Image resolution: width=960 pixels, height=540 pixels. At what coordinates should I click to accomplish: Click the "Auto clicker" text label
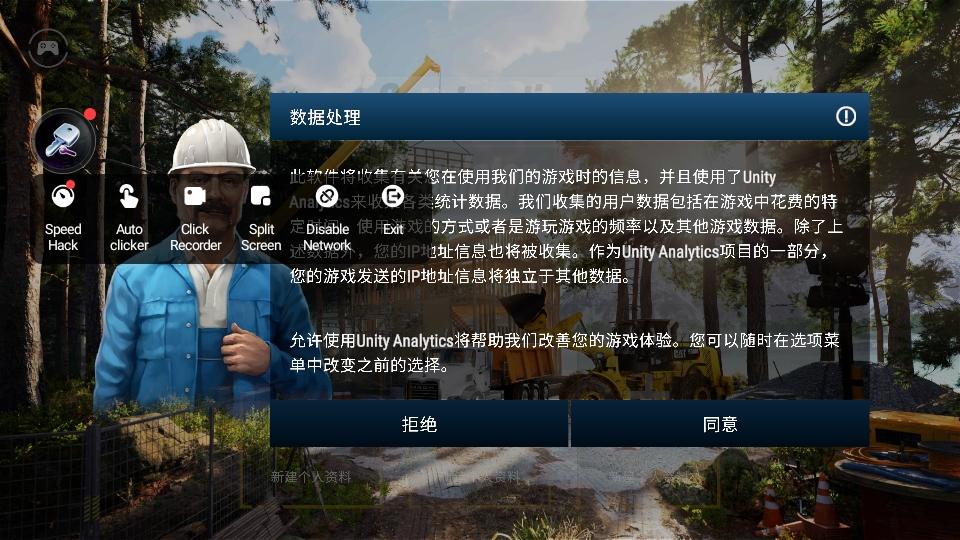[x=129, y=237]
